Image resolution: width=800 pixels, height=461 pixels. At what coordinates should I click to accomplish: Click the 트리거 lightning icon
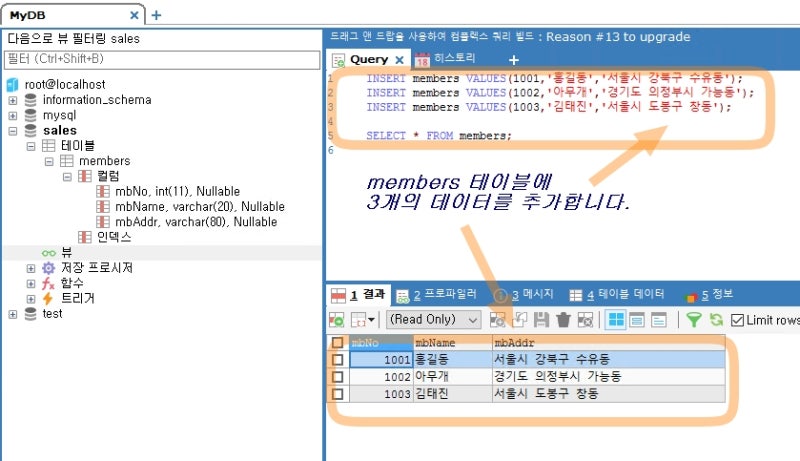(x=48, y=299)
